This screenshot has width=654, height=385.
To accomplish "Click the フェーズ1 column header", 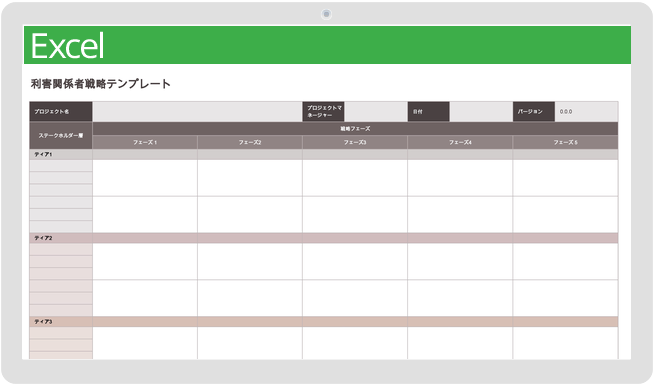I will [x=145, y=142].
